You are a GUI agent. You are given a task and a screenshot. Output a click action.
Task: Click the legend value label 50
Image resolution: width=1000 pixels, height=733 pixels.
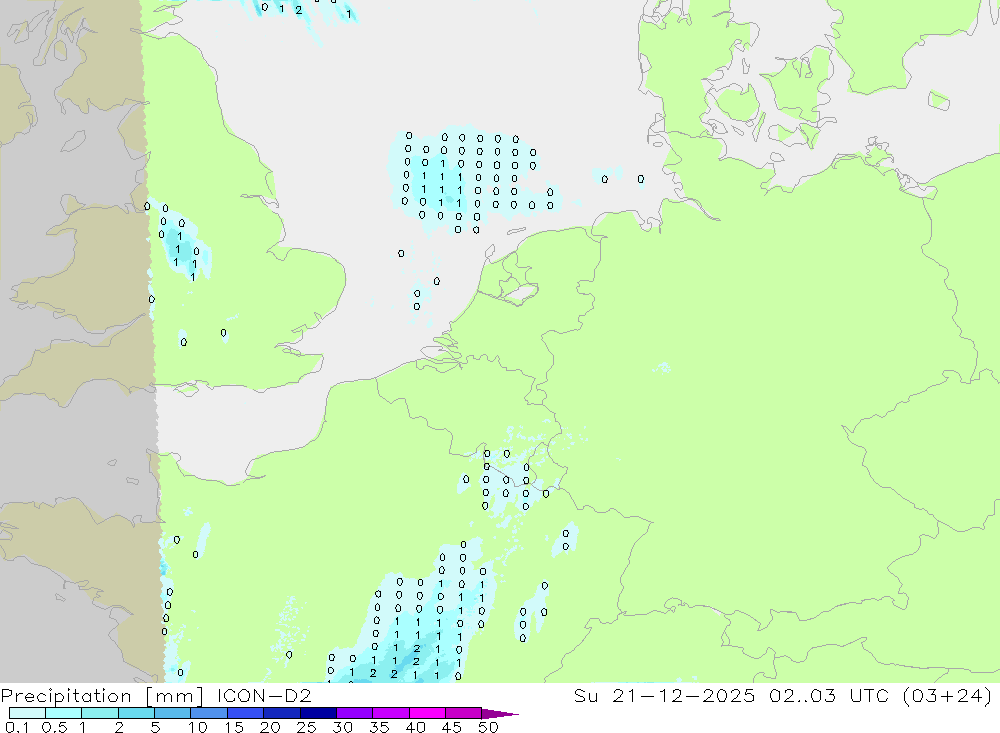pos(488,727)
